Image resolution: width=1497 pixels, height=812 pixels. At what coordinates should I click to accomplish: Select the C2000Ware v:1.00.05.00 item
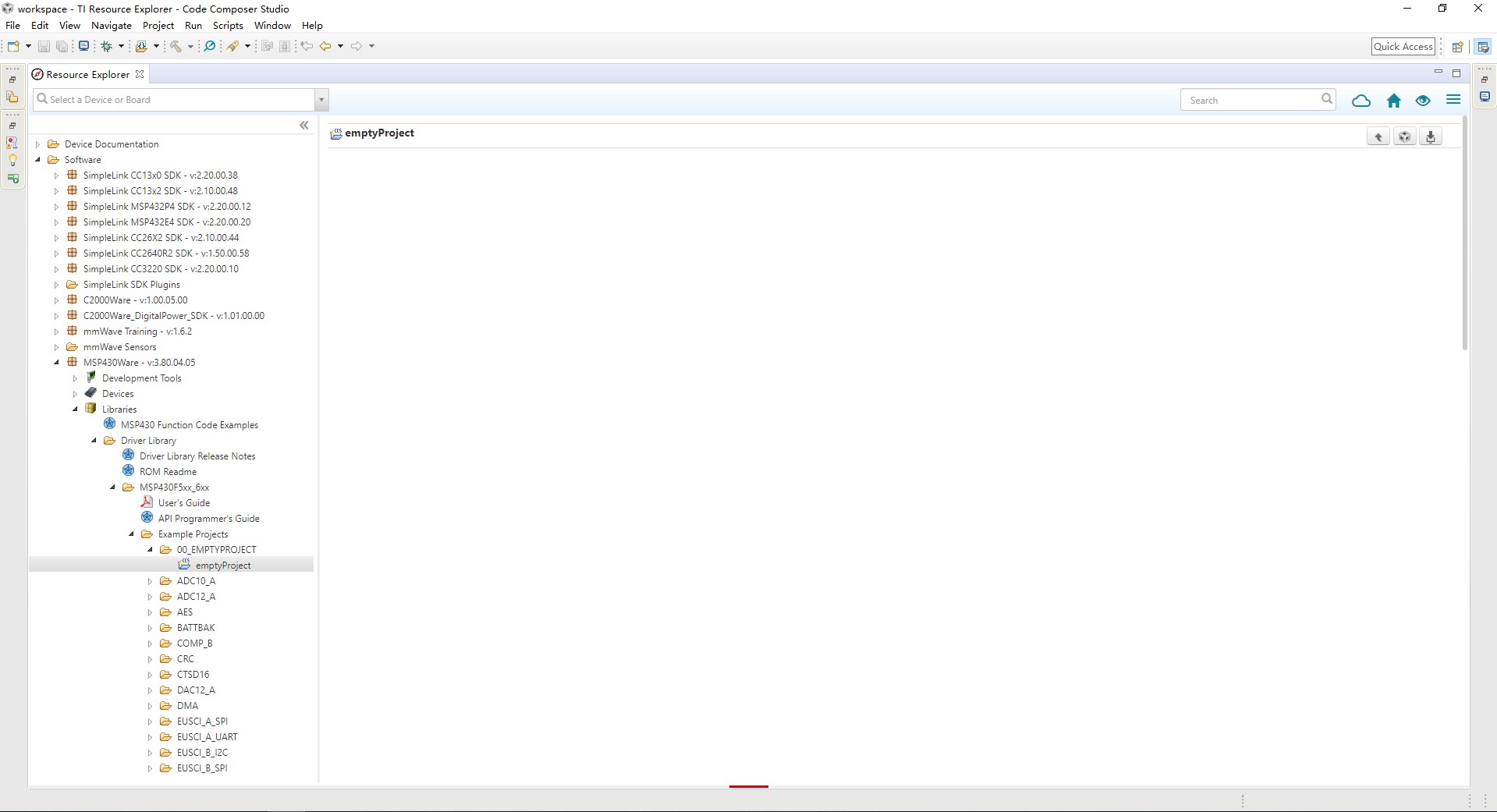click(135, 300)
